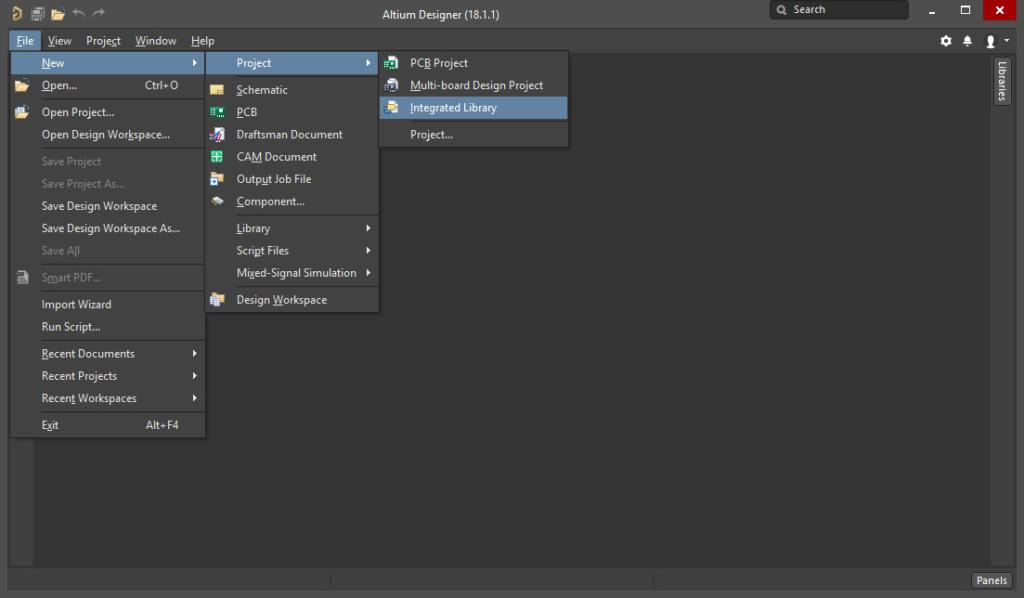Open notifications bell icon
Image resolution: width=1024 pixels, height=598 pixels.
pos(967,41)
